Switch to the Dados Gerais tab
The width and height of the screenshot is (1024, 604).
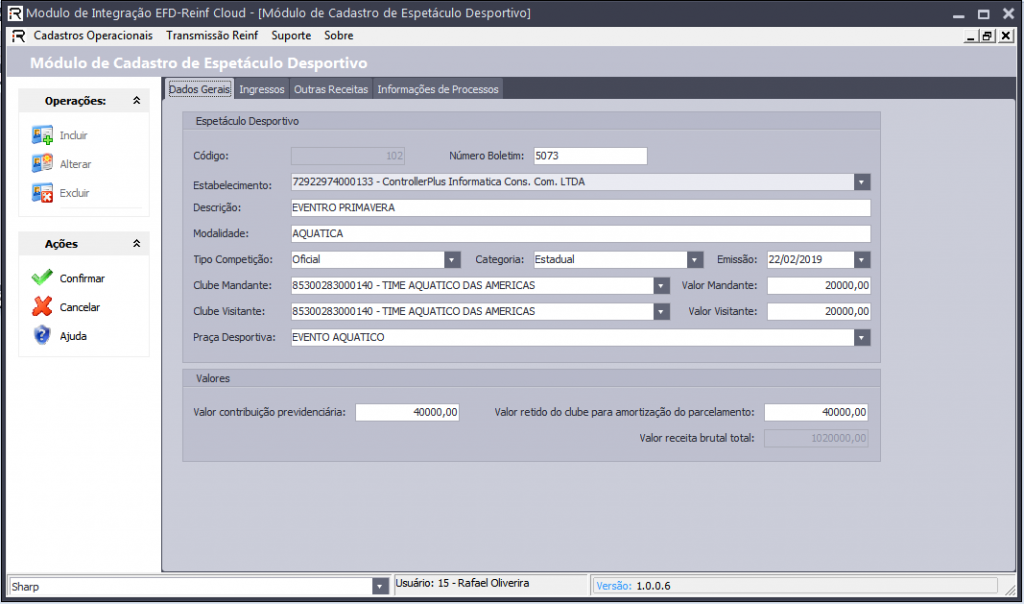click(199, 89)
